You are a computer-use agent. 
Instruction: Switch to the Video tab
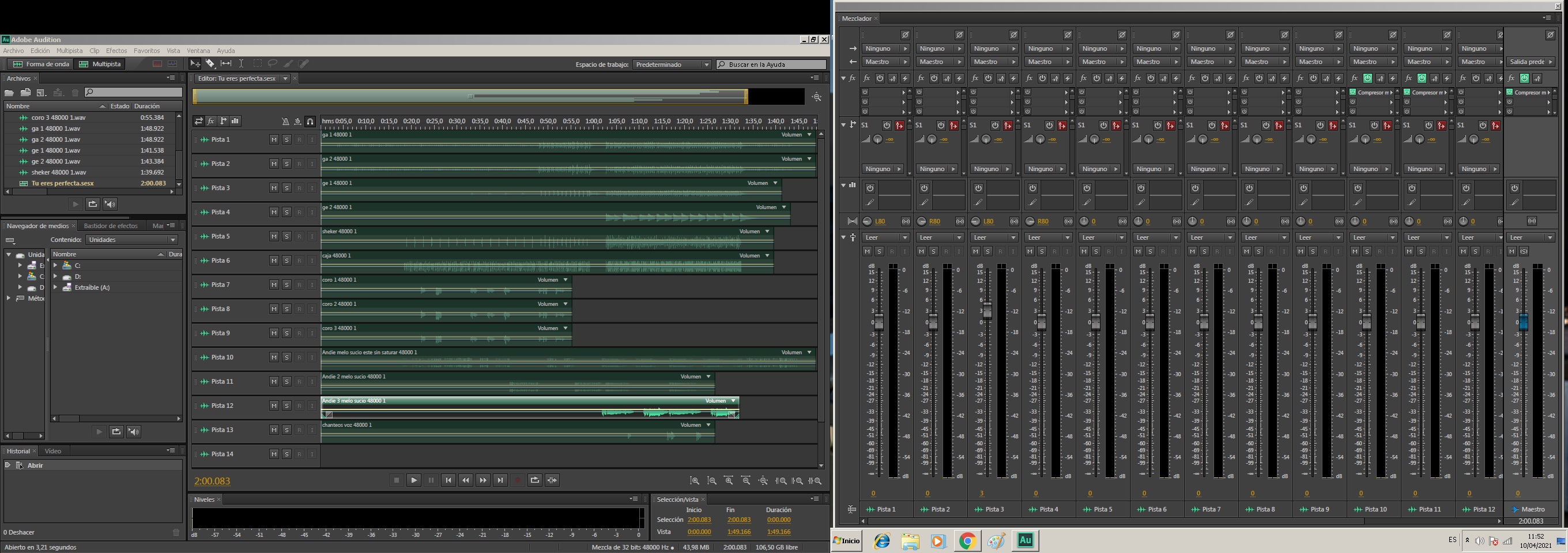tap(53, 451)
